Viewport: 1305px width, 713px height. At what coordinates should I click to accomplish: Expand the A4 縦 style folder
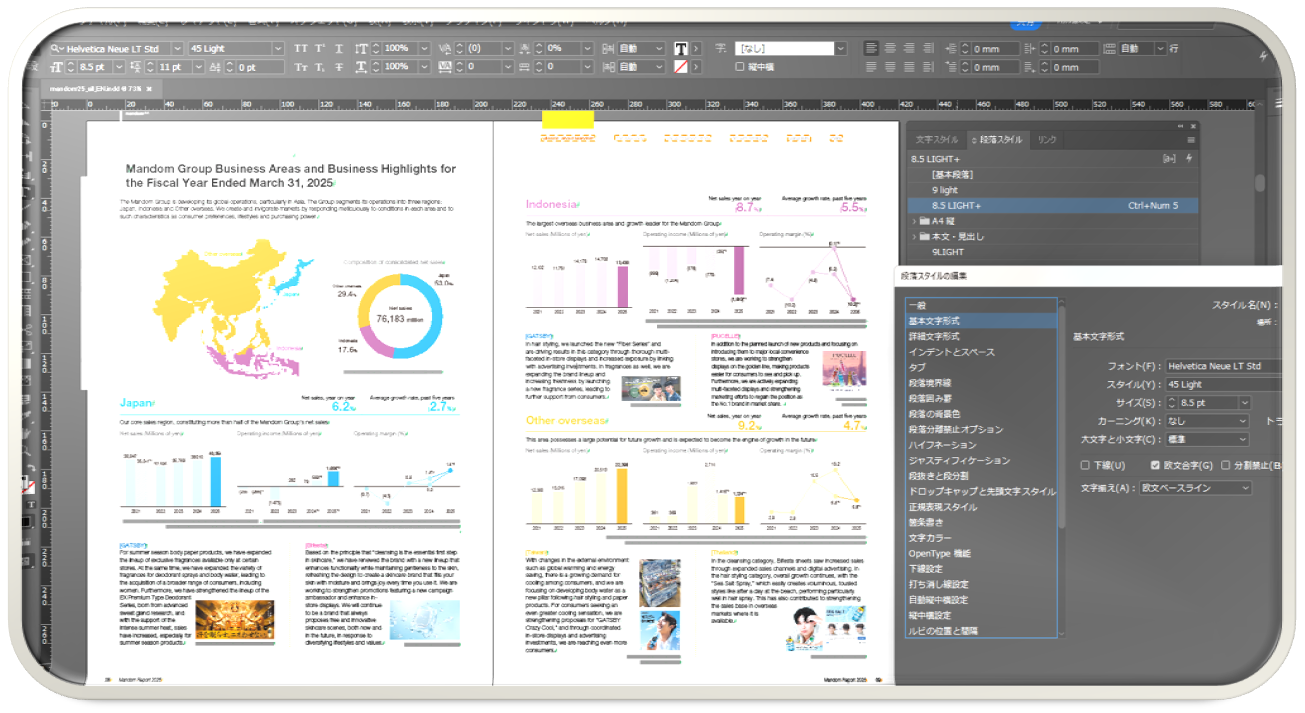coord(915,221)
